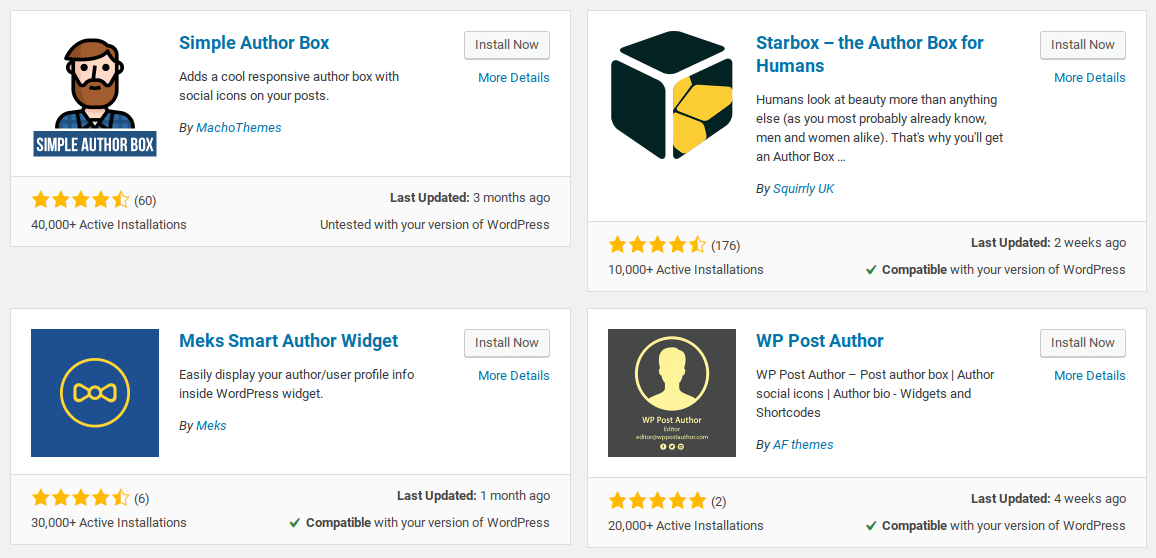View More Details for WP Post Author
The image size is (1156, 558).
[1089, 376]
